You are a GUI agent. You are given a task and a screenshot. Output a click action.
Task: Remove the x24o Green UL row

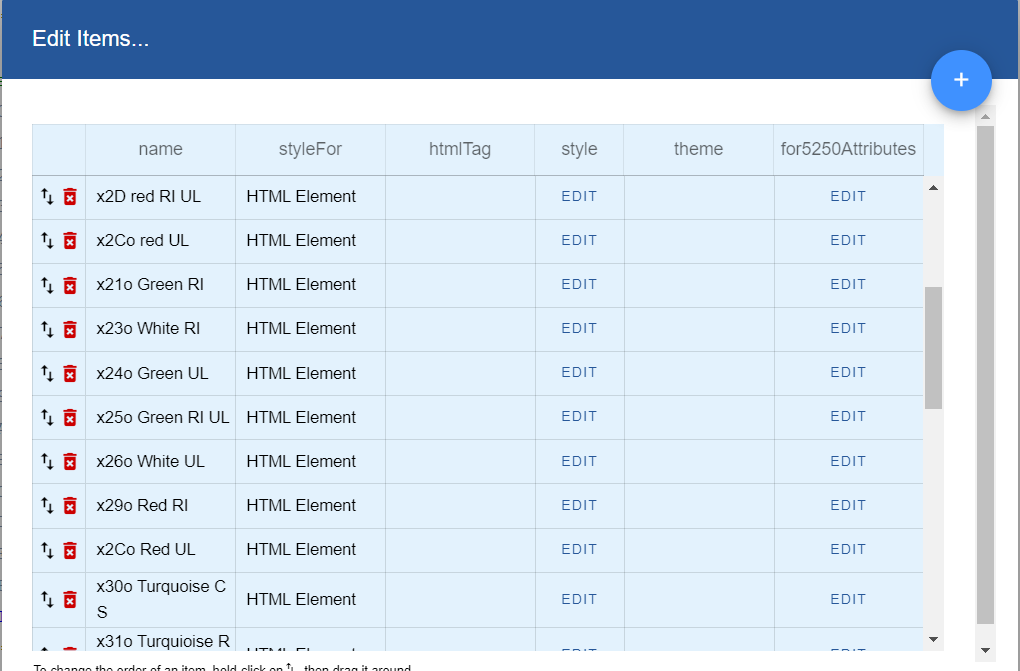point(70,373)
